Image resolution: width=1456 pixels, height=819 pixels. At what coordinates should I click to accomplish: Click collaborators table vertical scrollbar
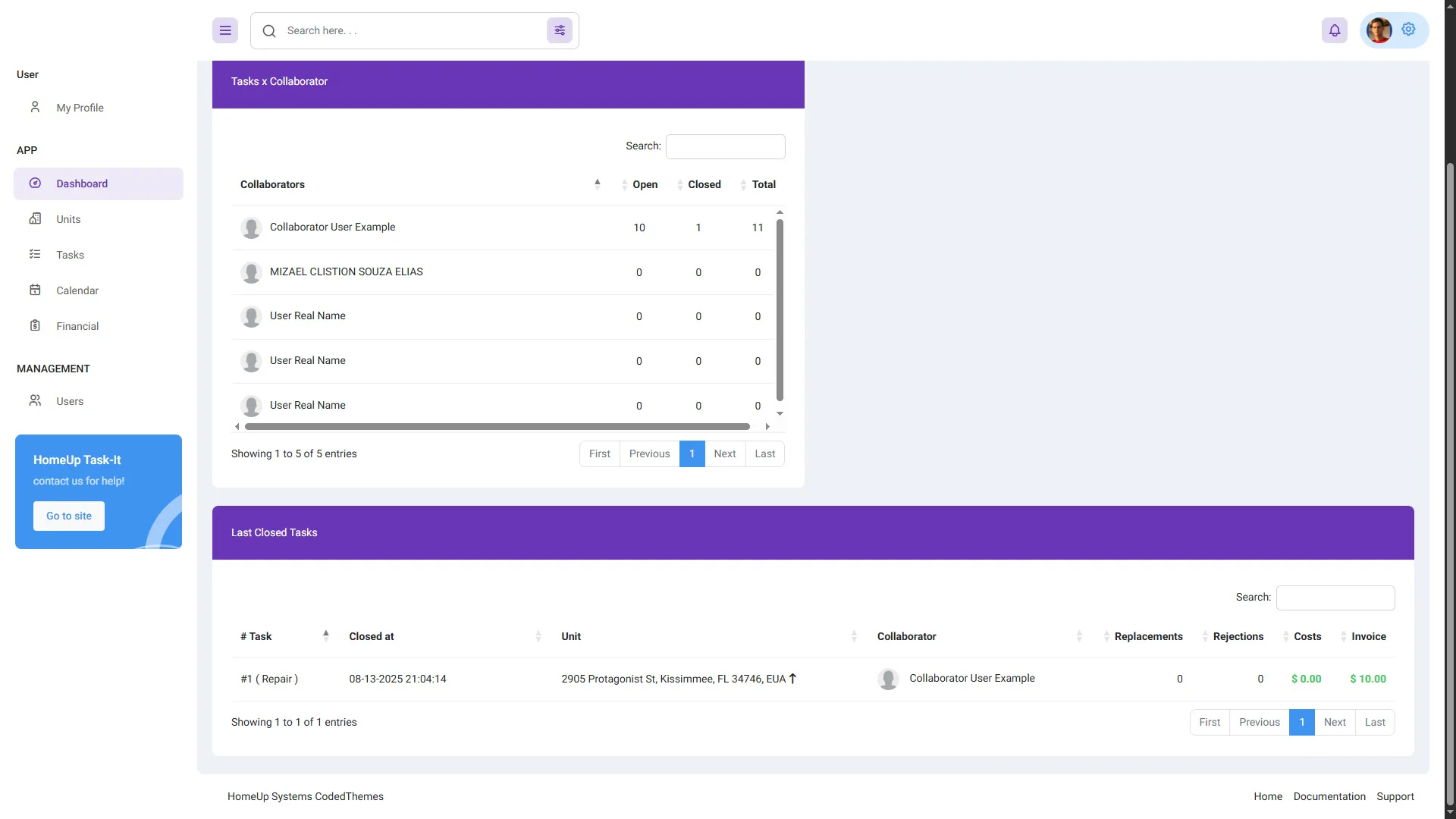pyautogui.click(x=780, y=309)
